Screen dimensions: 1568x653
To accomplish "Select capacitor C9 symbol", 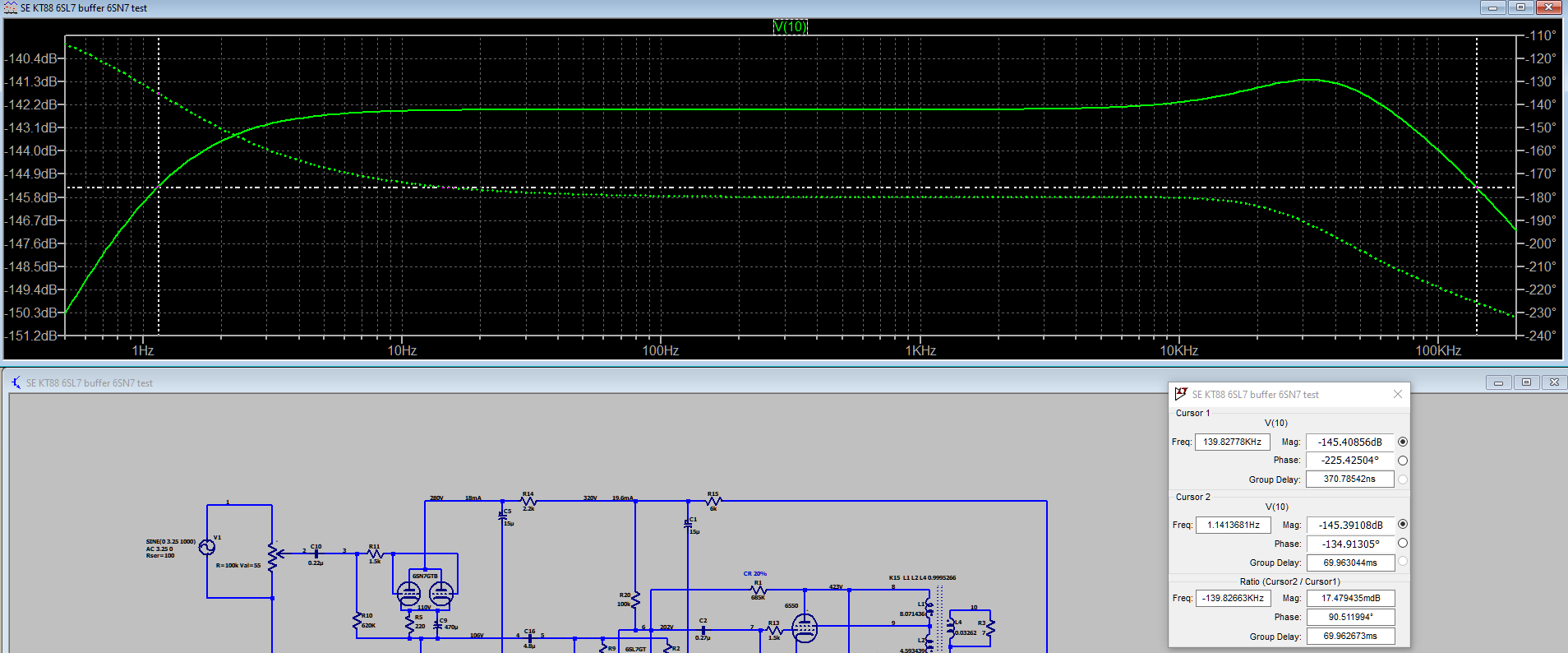I will coord(437,625).
